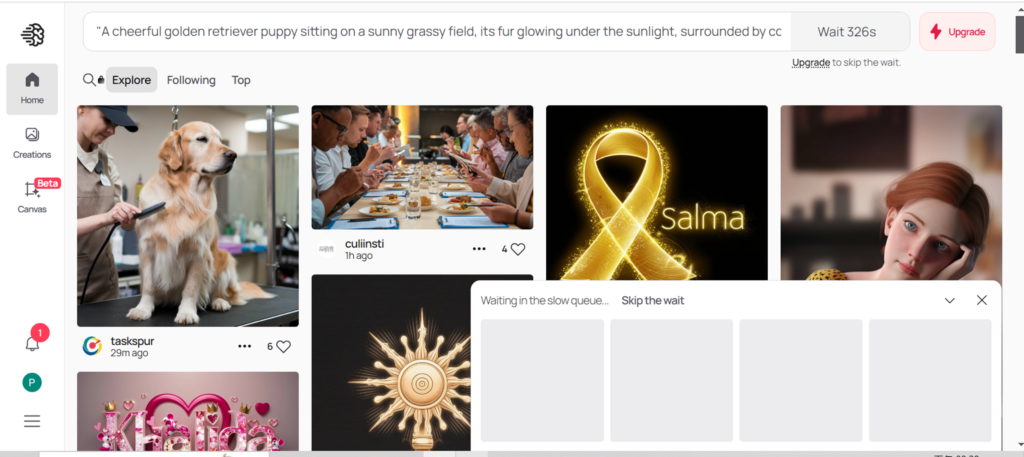Image resolution: width=1024 pixels, height=457 pixels.
Task: Open the hamburger menu in sidebar
Action: point(32,421)
